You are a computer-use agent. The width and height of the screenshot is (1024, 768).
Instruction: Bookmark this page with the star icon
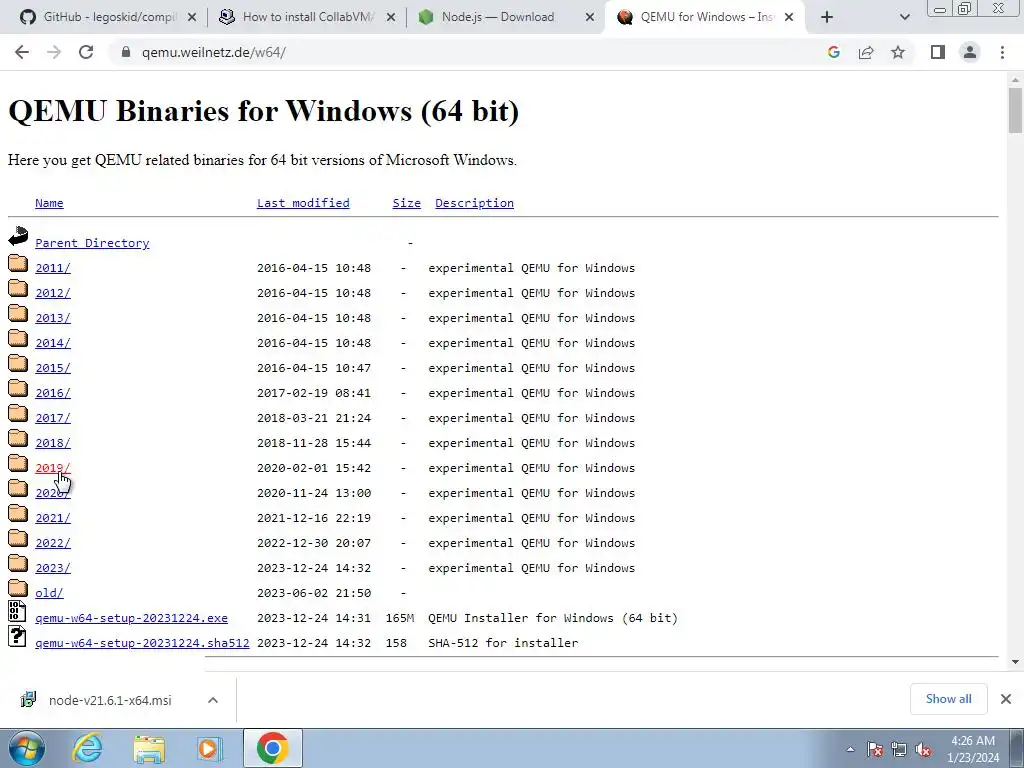coord(898,52)
